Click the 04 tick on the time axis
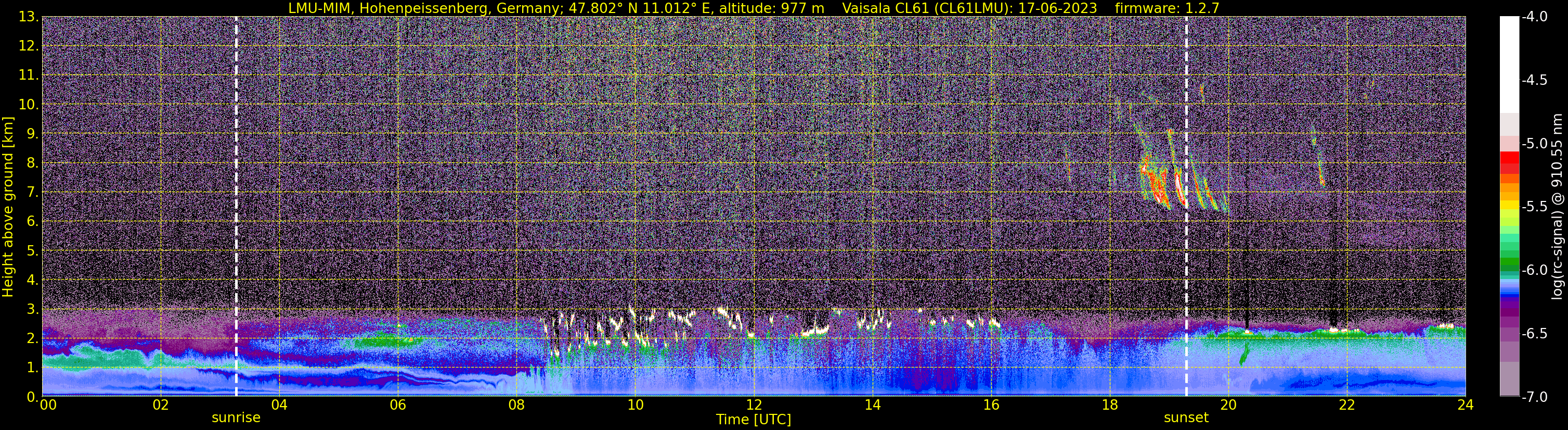Screen dimensions: 1568x430 pos(279,405)
